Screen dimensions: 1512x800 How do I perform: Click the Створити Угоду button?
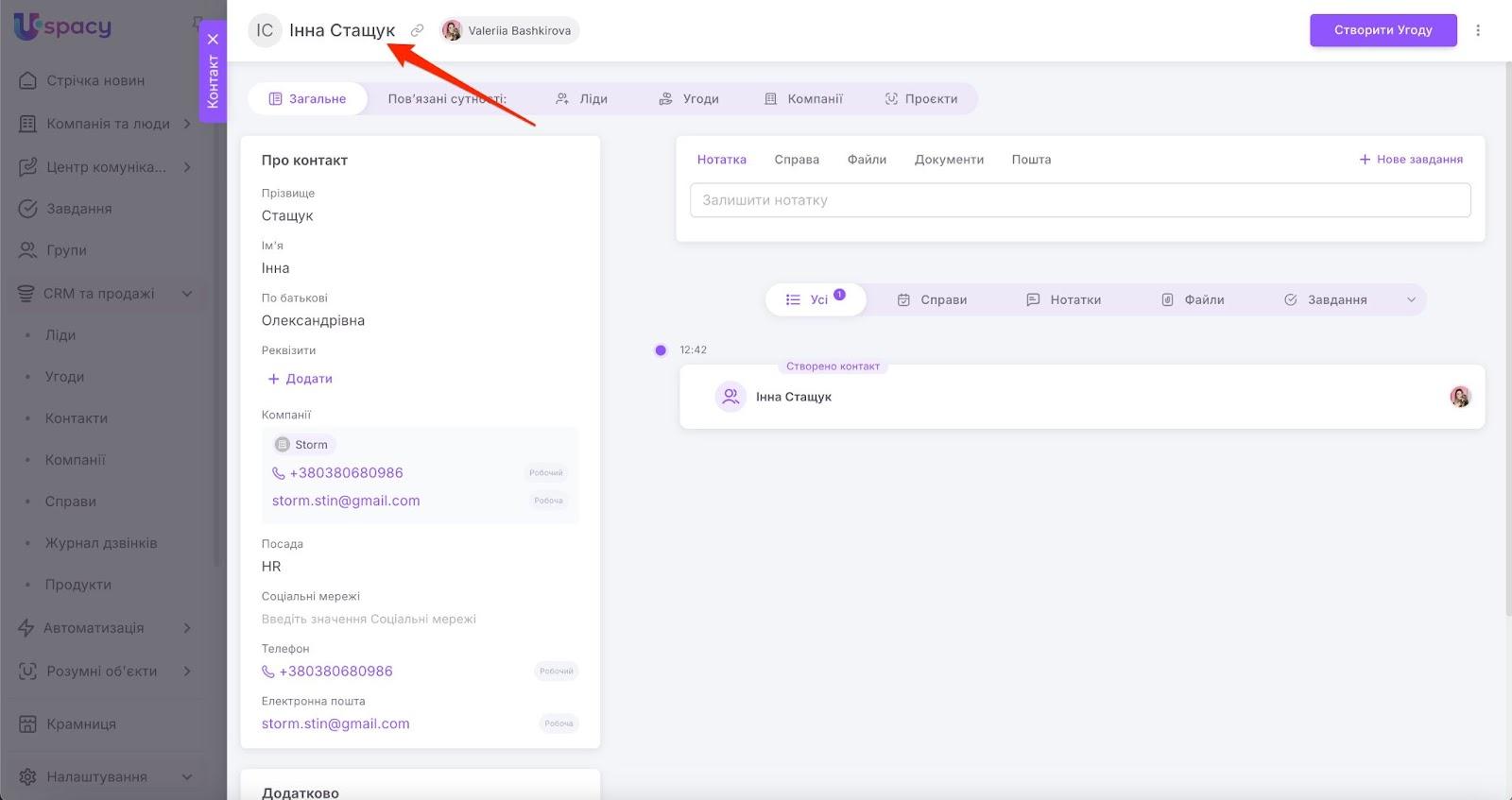coord(1383,30)
